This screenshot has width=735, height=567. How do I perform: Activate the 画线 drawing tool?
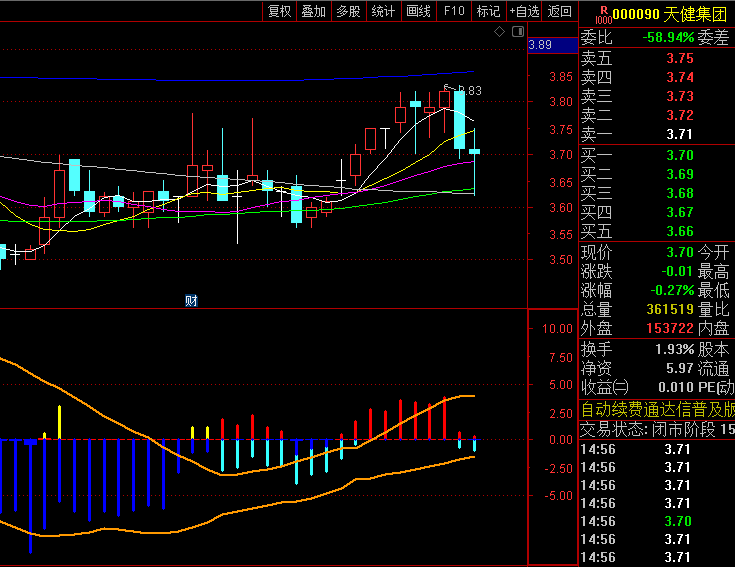418,11
